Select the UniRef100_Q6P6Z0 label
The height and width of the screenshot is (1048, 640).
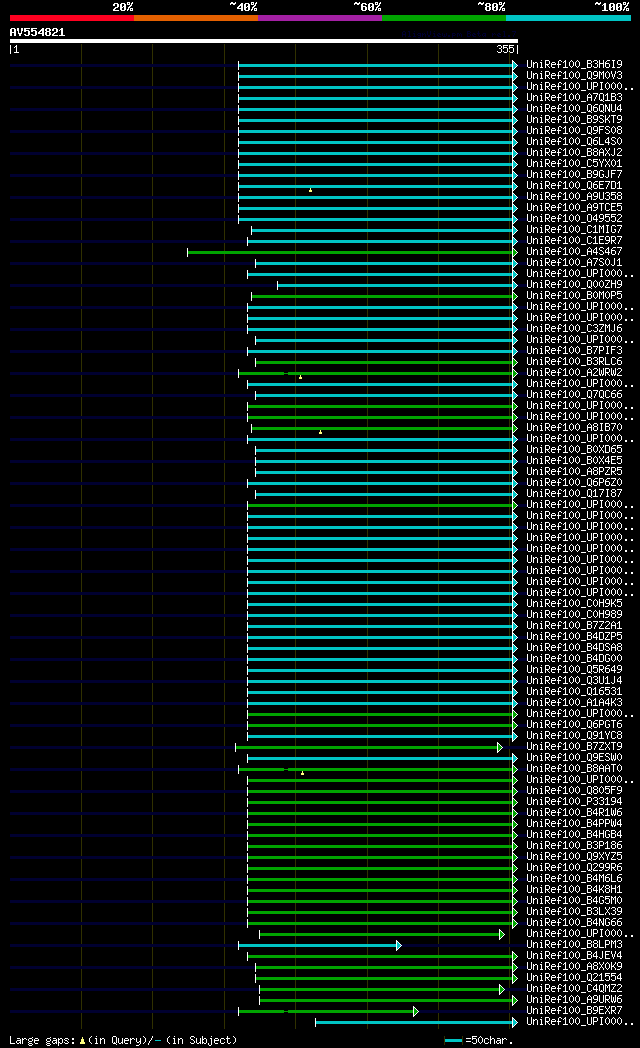point(574,483)
